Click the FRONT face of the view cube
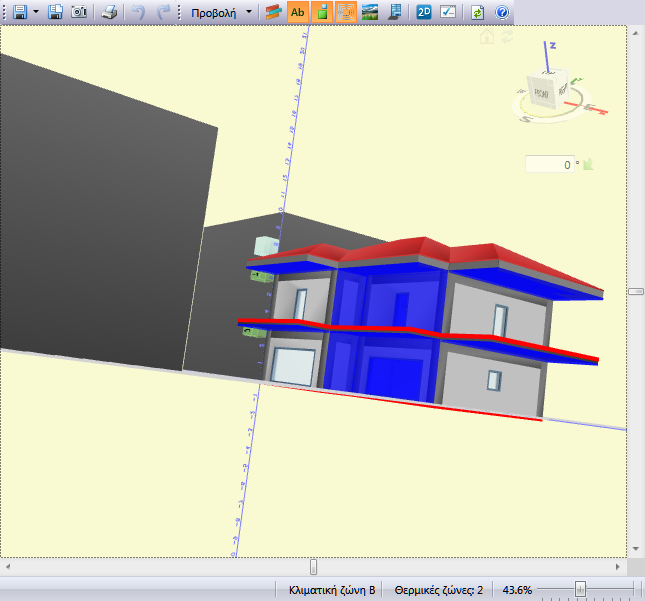645x601 pixels. coord(541,95)
